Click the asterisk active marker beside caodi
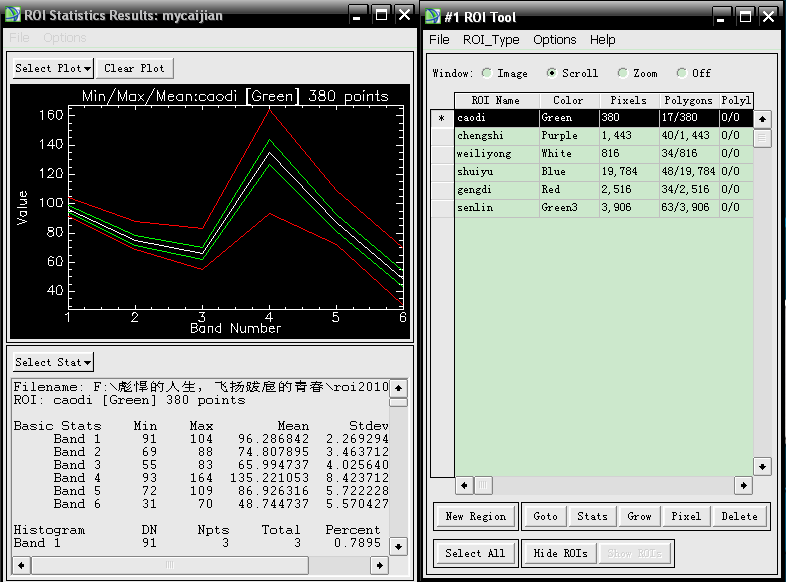The image size is (786, 582). (442, 118)
